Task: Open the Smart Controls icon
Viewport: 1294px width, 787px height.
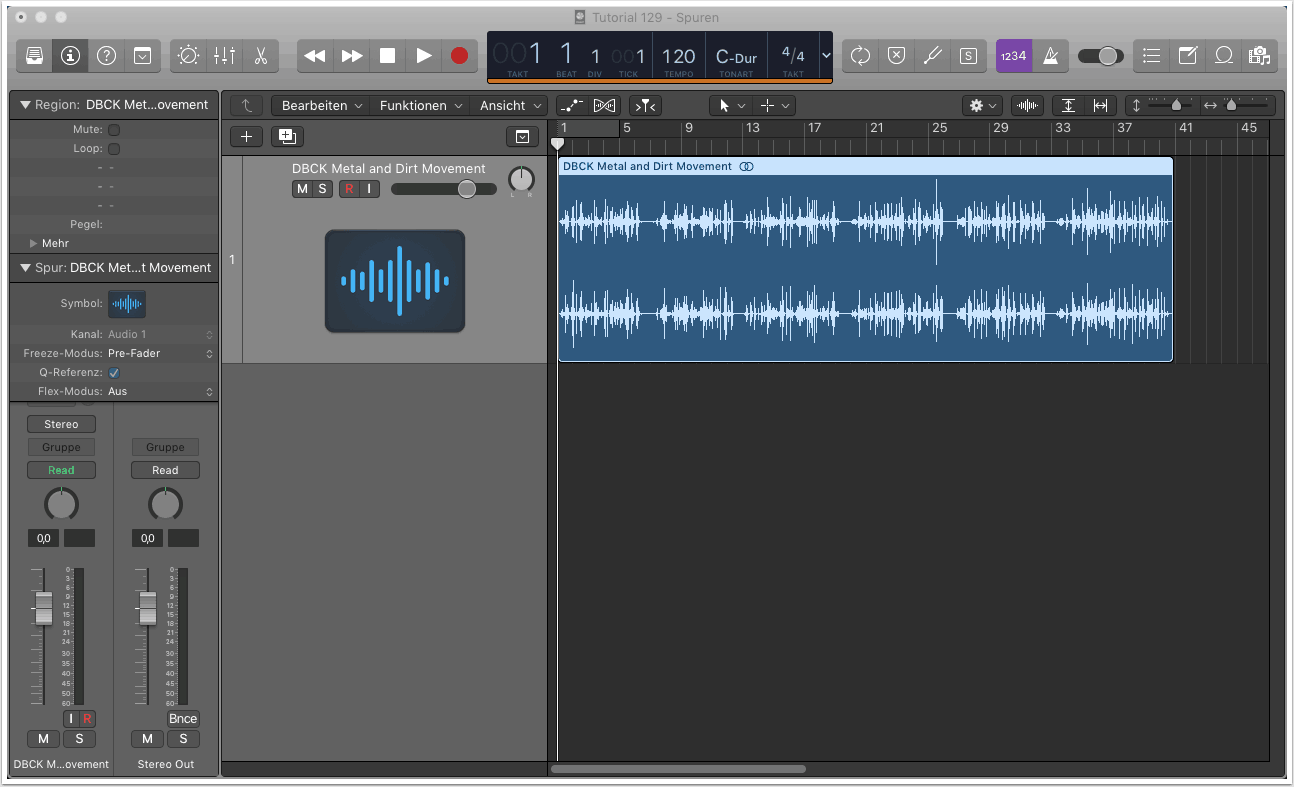Action: pyautogui.click(x=187, y=56)
